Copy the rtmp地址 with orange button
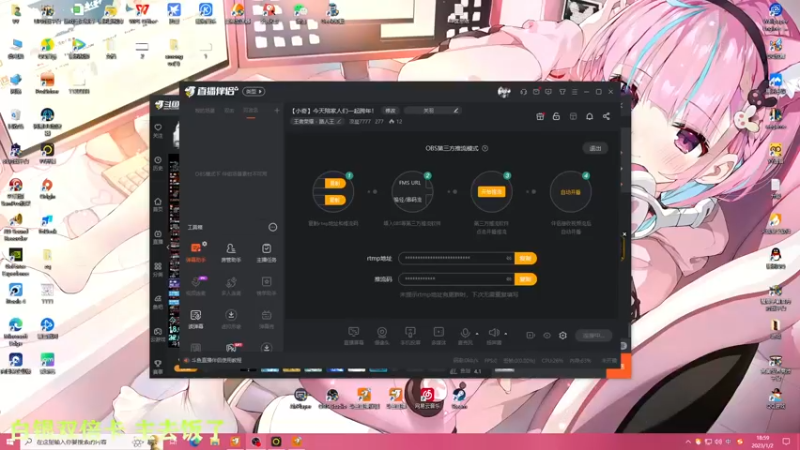Screen dimensions: 800x450 pyautogui.click(x=526, y=258)
